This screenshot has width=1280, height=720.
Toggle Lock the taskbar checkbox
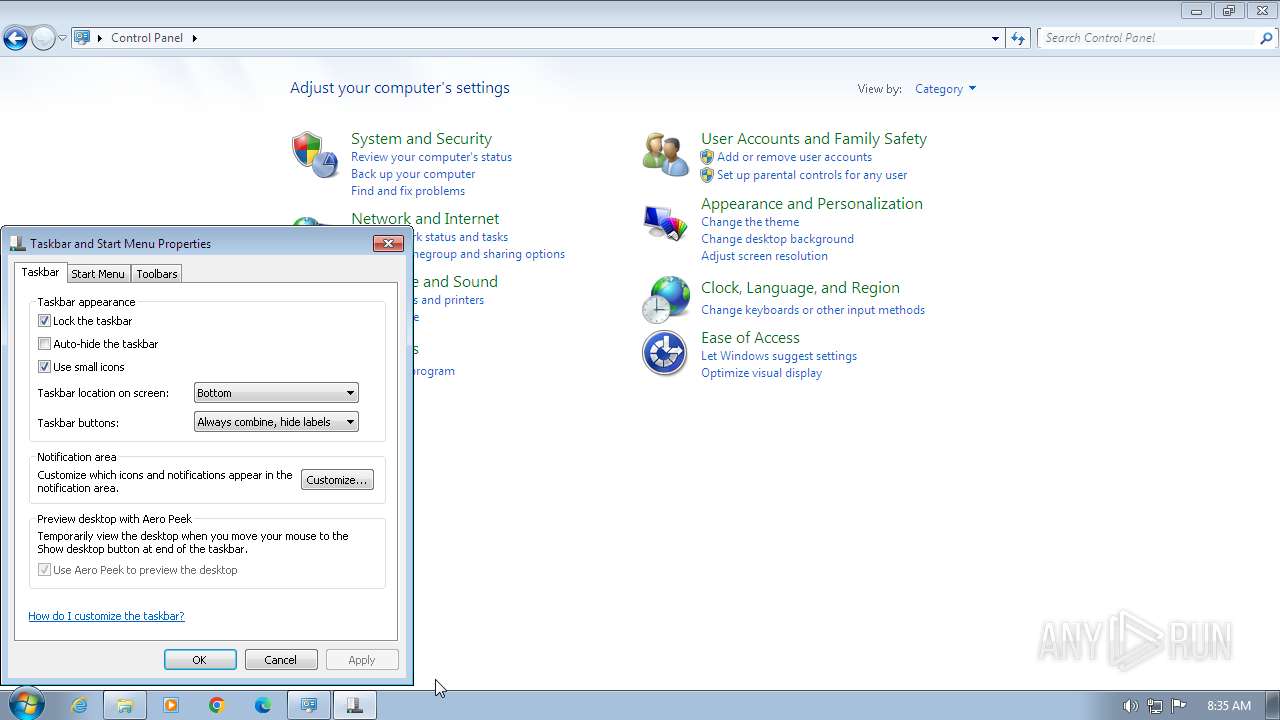click(x=44, y=321)
